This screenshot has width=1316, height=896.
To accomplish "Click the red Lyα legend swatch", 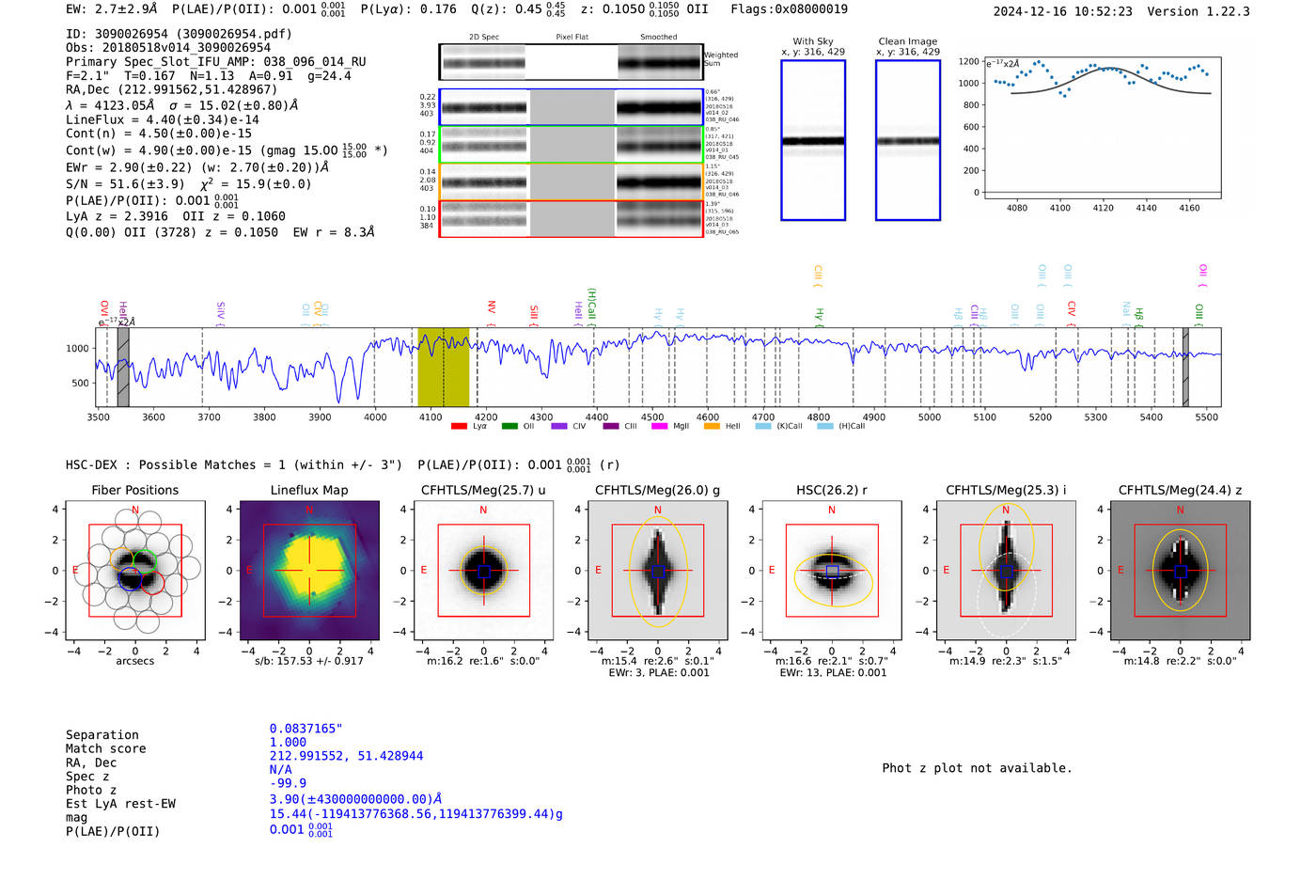I will (x=459, y=426).
